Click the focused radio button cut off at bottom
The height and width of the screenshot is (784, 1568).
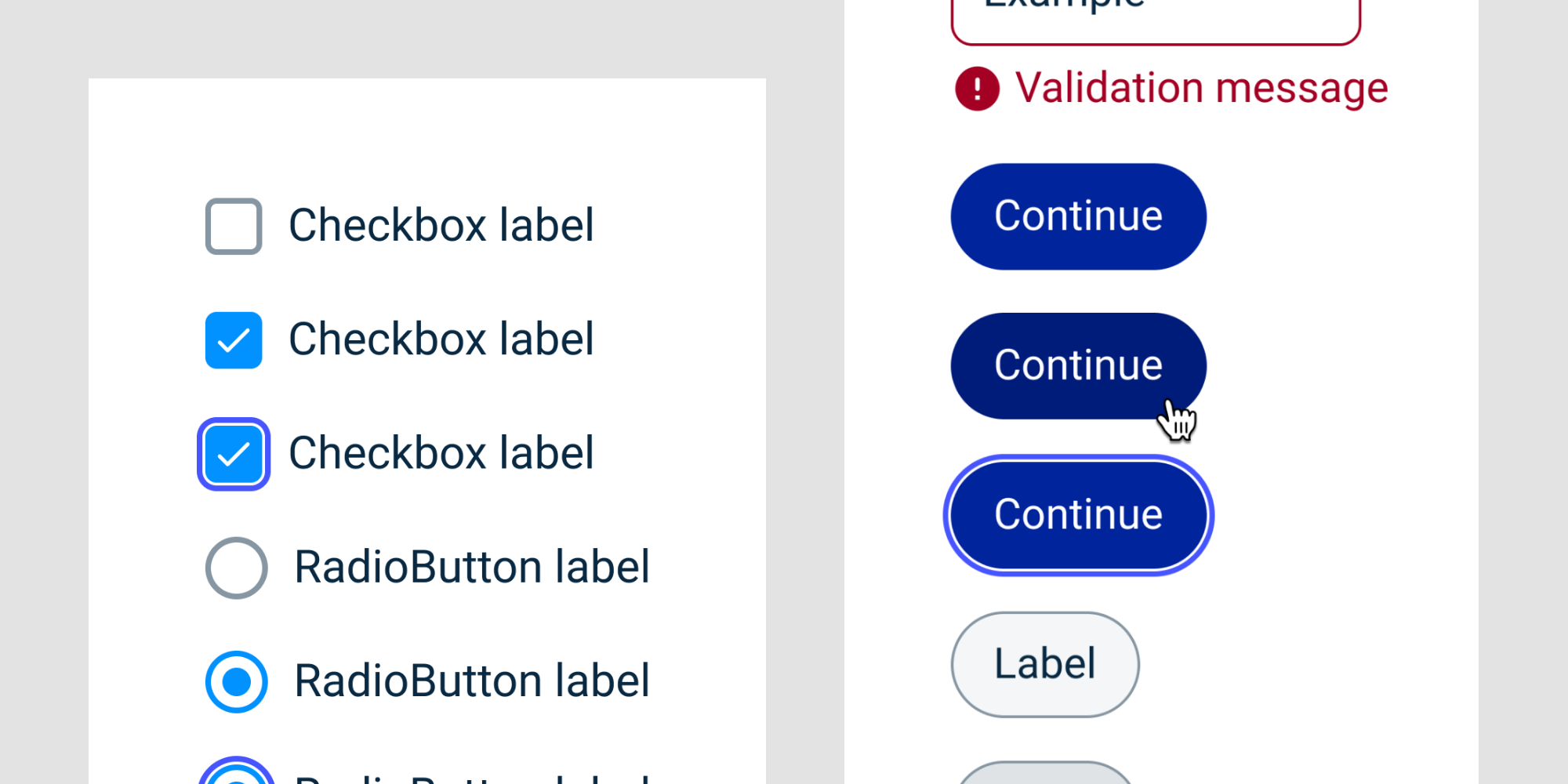[237, 775]
